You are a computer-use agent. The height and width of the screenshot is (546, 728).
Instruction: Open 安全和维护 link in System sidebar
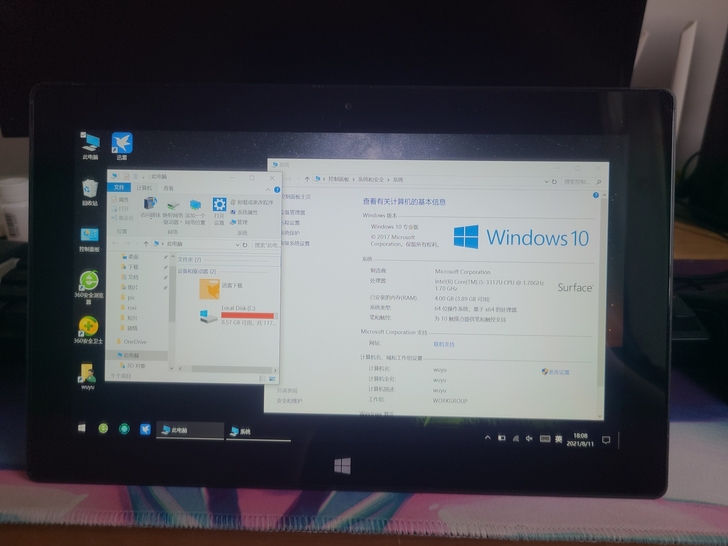click(x=289, y=400)
